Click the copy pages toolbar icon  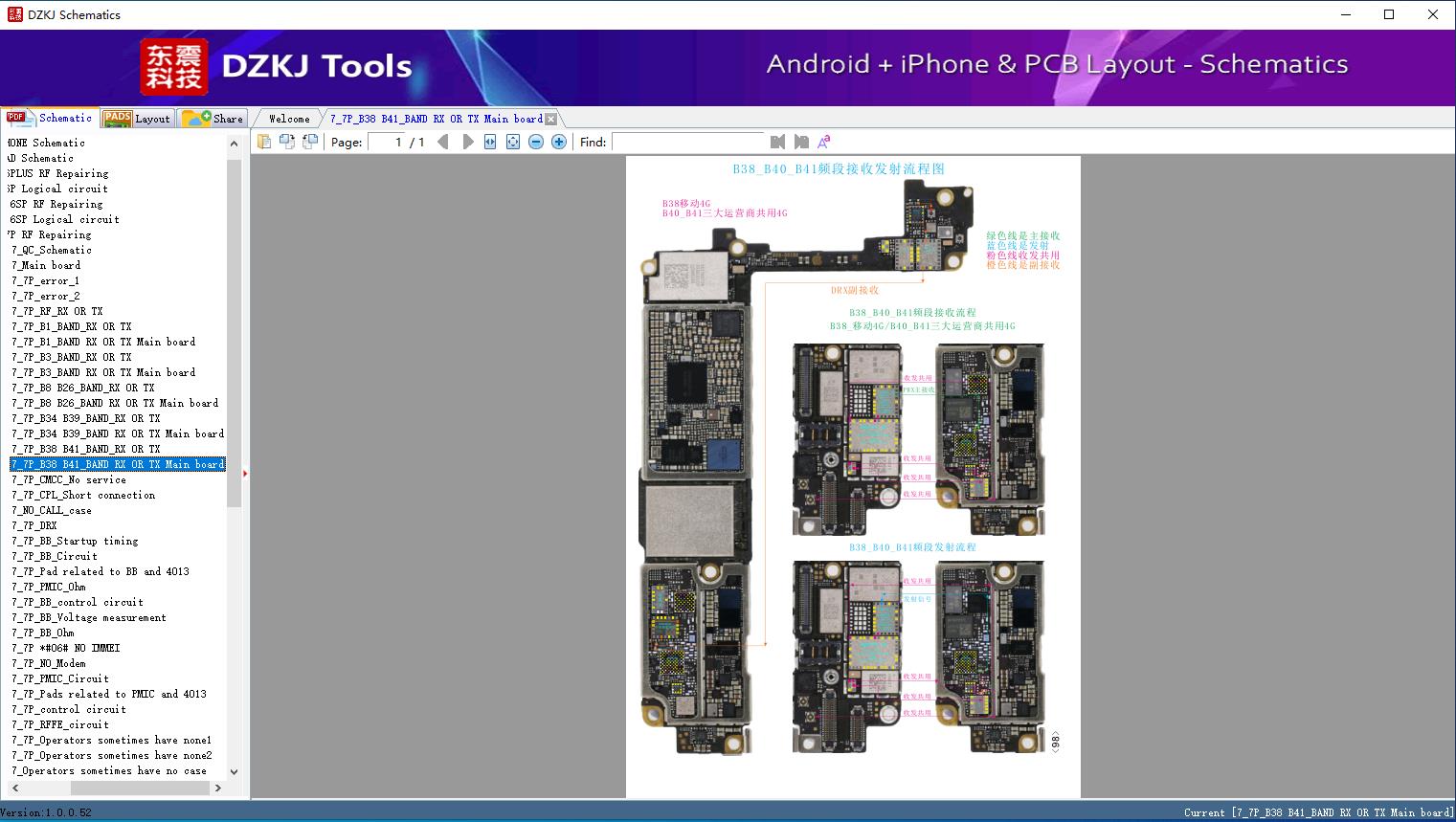tap(264, 142)
